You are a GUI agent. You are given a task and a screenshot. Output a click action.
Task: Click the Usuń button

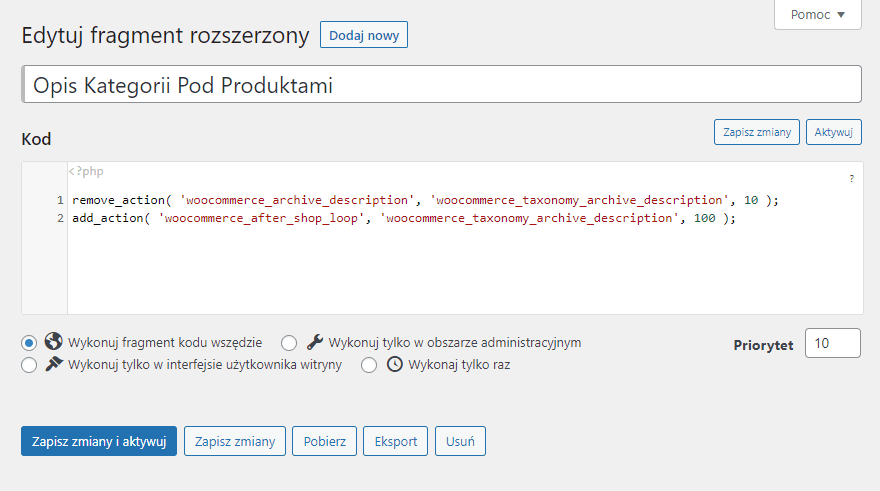(x=460, y=441)
